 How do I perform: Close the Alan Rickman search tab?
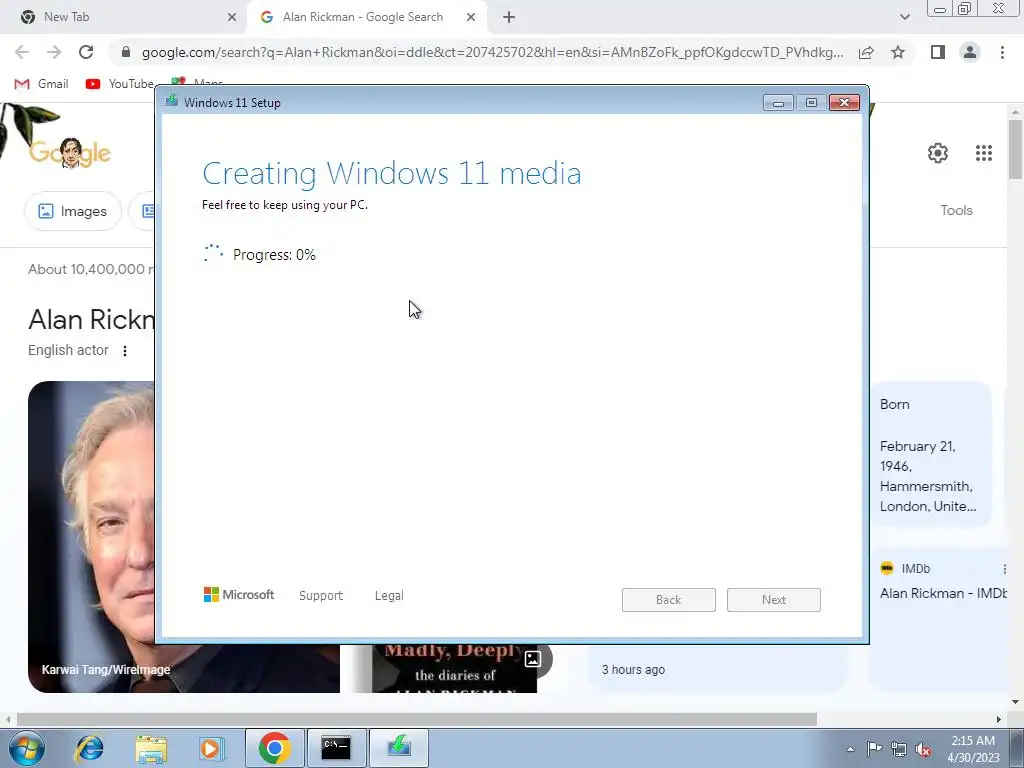[x=471, y=17]
